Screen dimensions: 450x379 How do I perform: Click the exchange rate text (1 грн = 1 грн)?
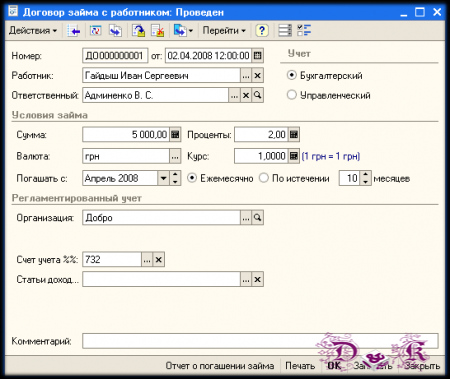(331, 156)
